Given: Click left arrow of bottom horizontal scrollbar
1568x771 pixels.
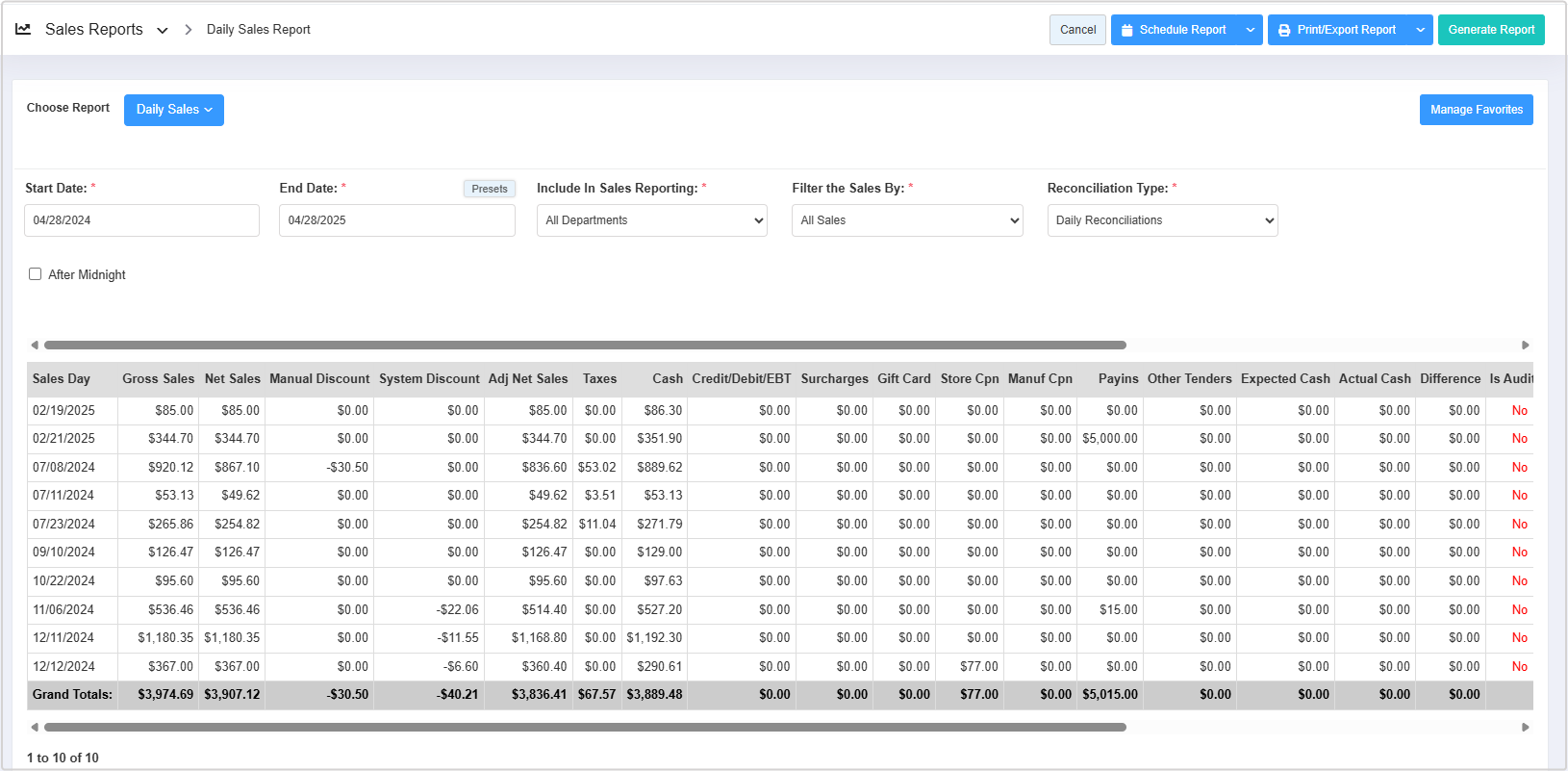Looking at the screenshot, I should click(35, 728).
